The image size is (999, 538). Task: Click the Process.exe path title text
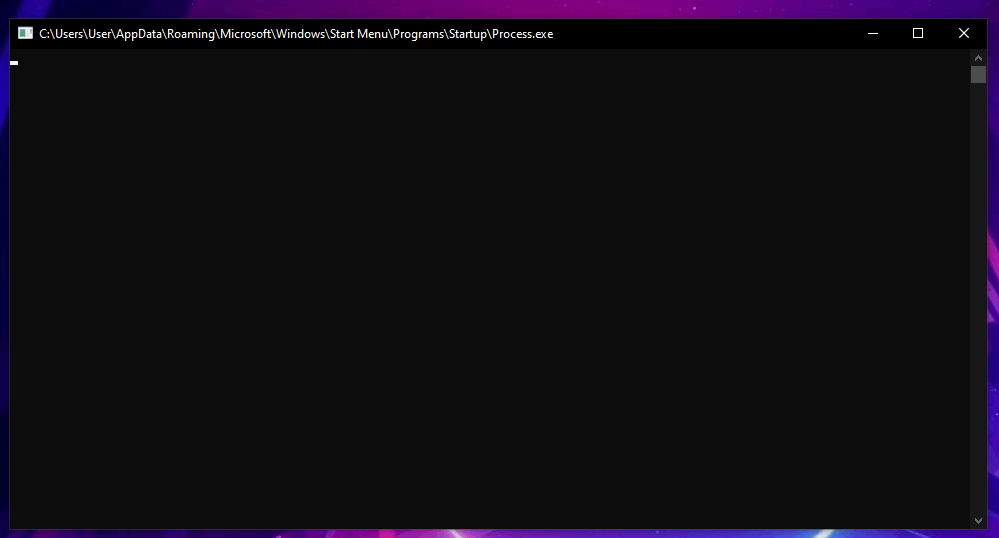[296, 34]
